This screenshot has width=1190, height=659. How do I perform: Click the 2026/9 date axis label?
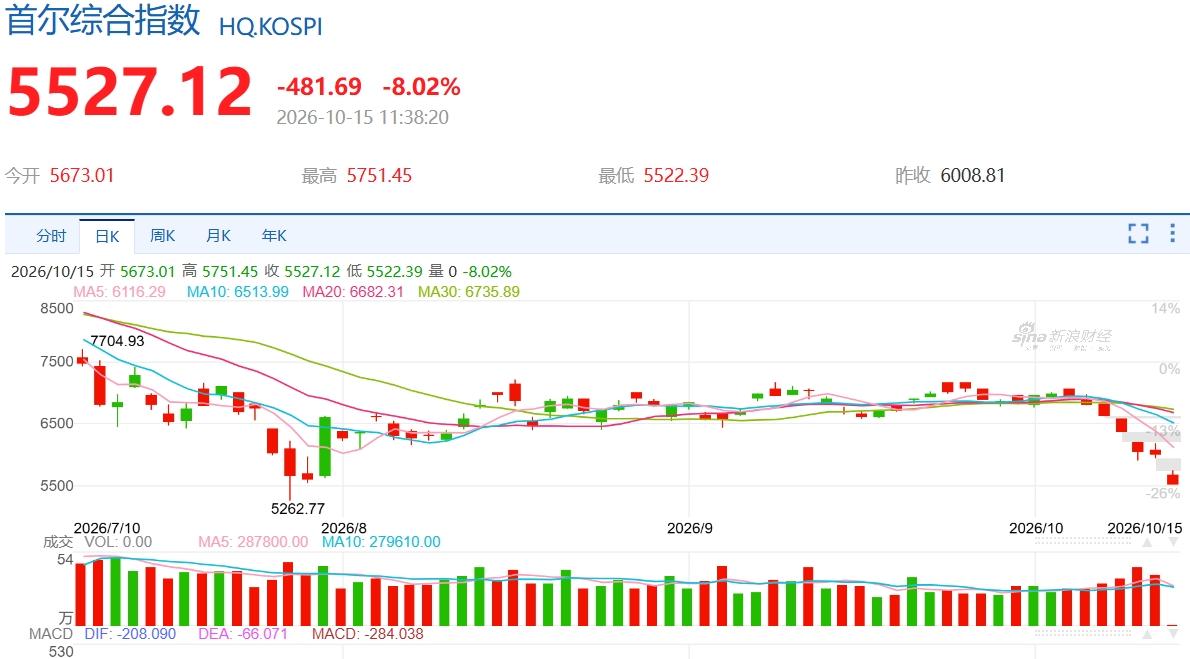tap(690, 528)
